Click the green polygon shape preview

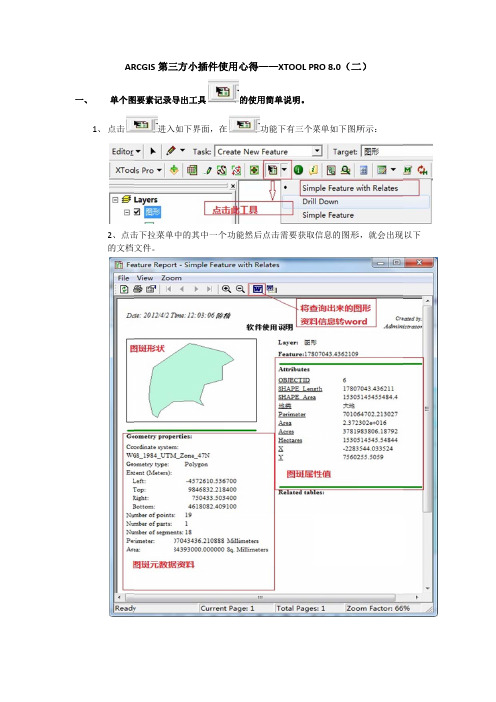tap(188, 381)
